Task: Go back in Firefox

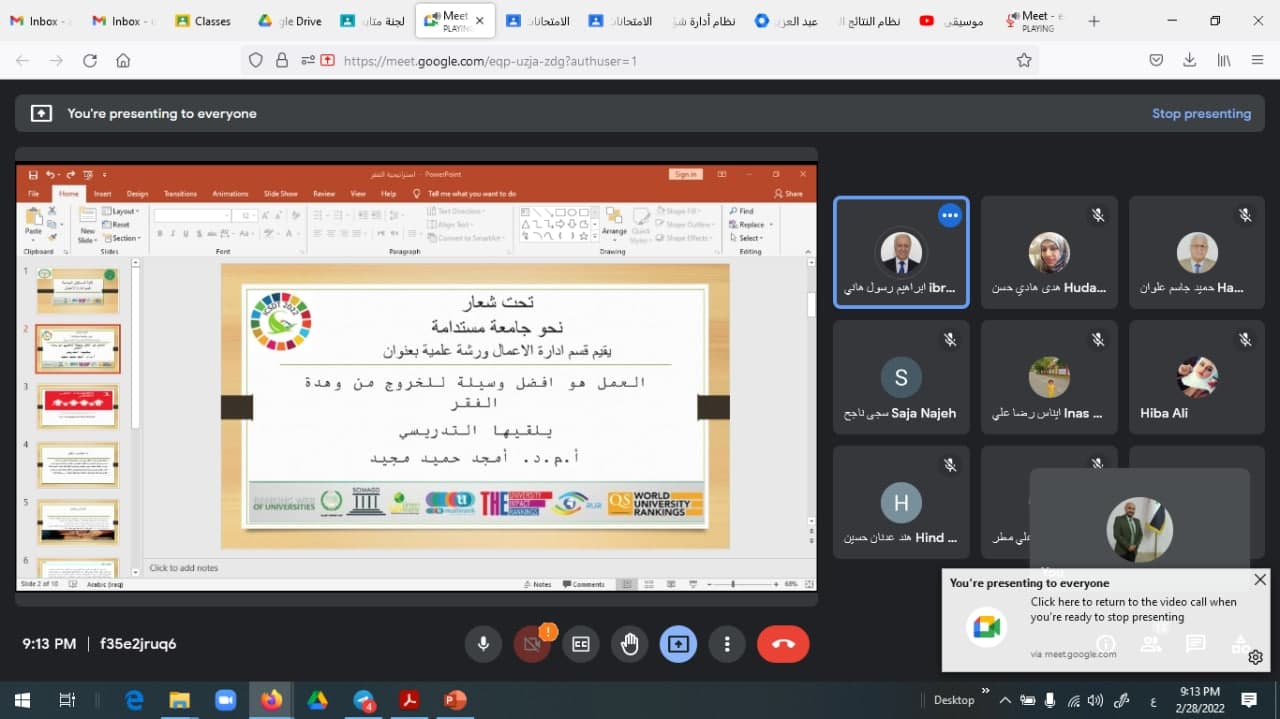Action: point(22,61)
